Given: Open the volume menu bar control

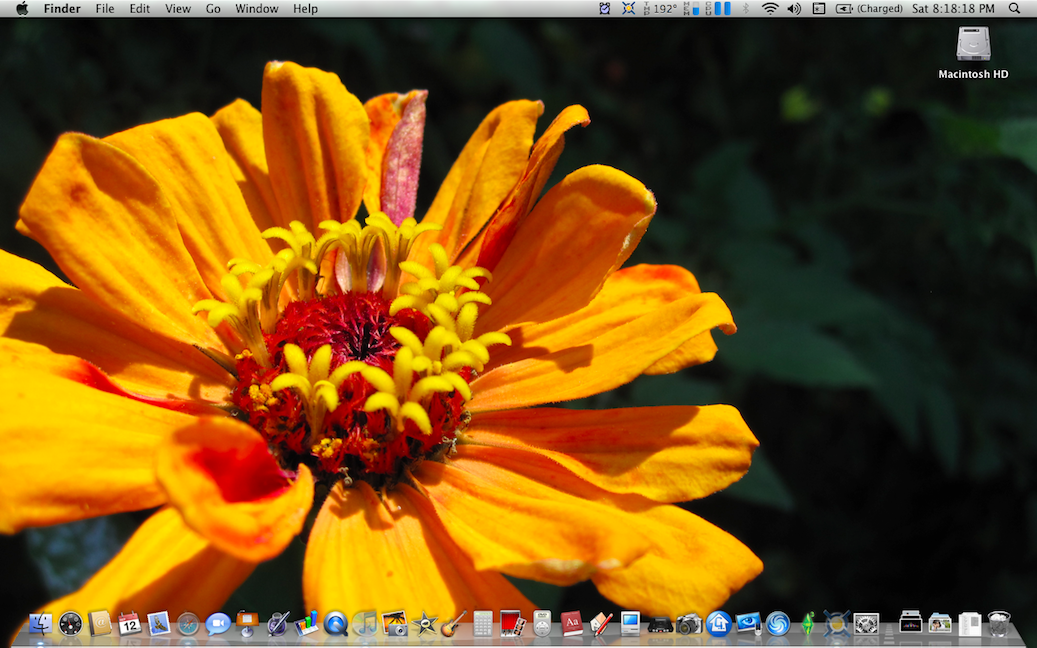Looking at the screenshot, I should [794, 9].
